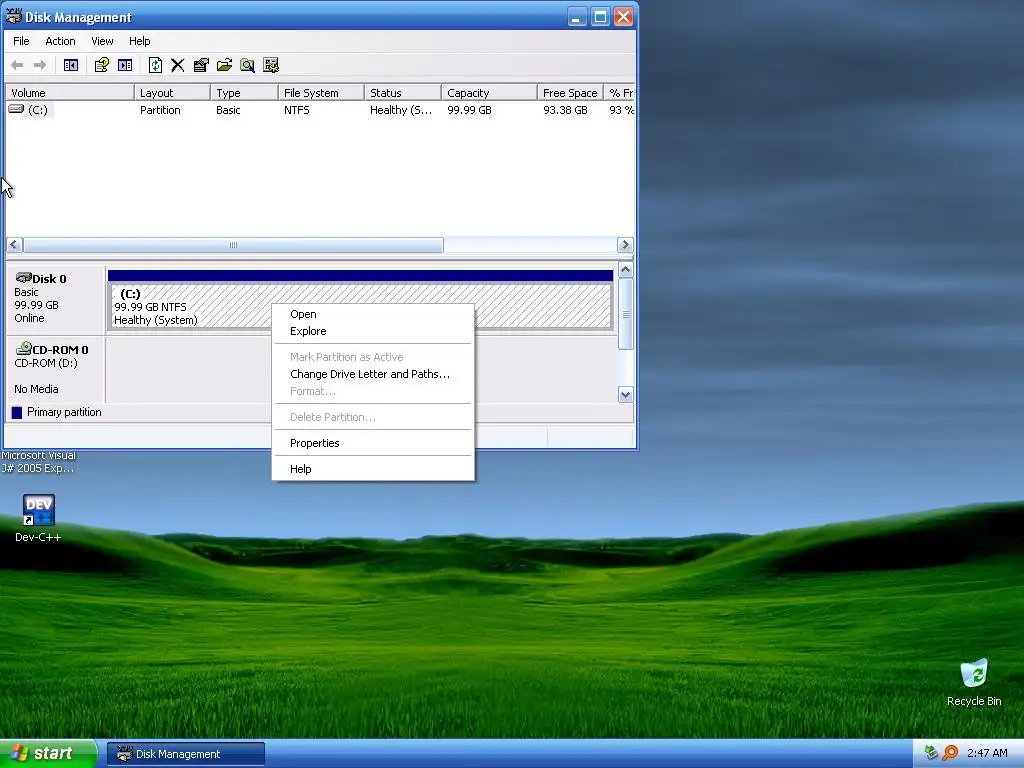
Task: Toggle the Show/Hide Console Tree toolbar icon
Action: [x=71, y=65]
